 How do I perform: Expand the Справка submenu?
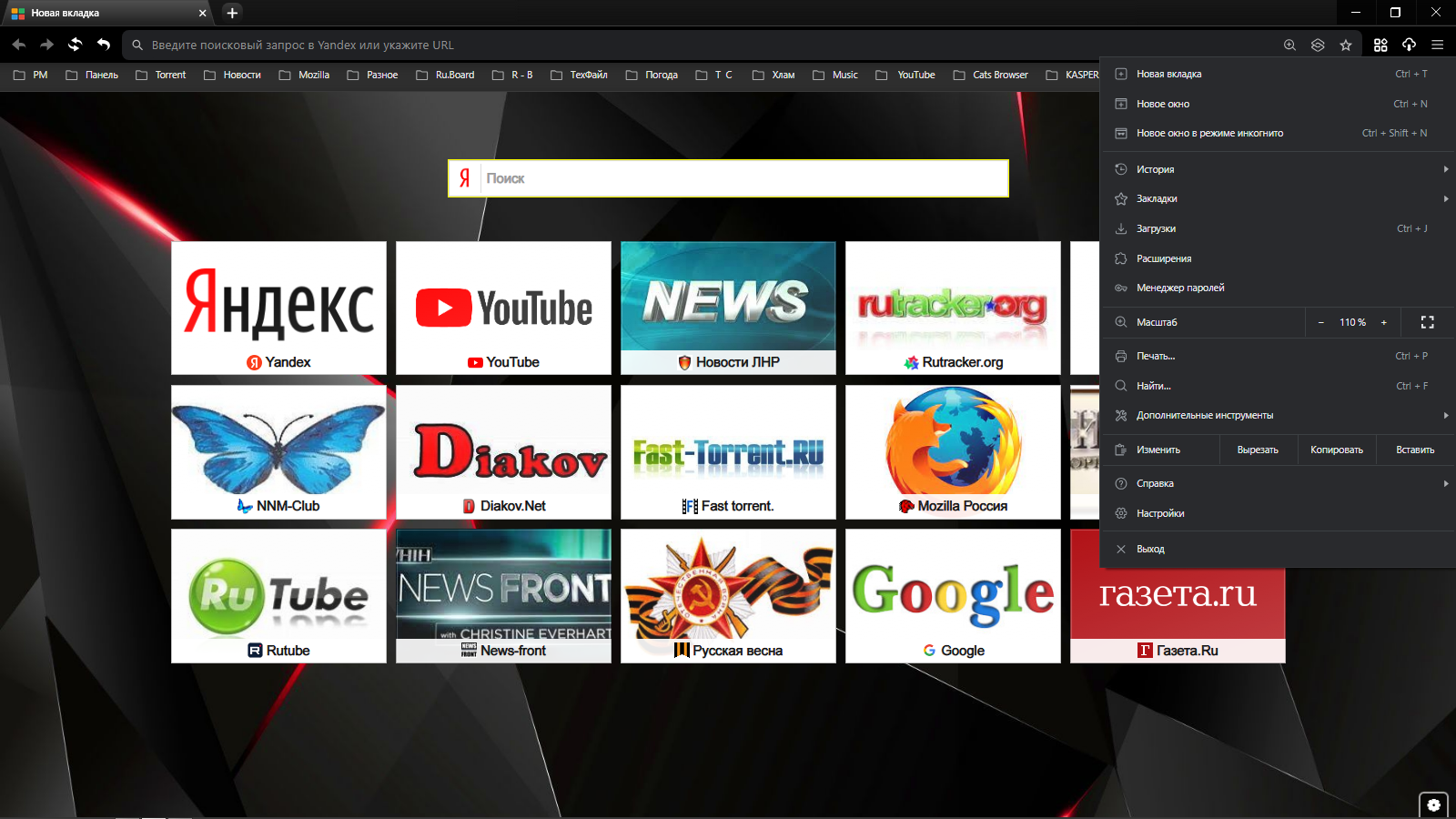[1278, 483]
